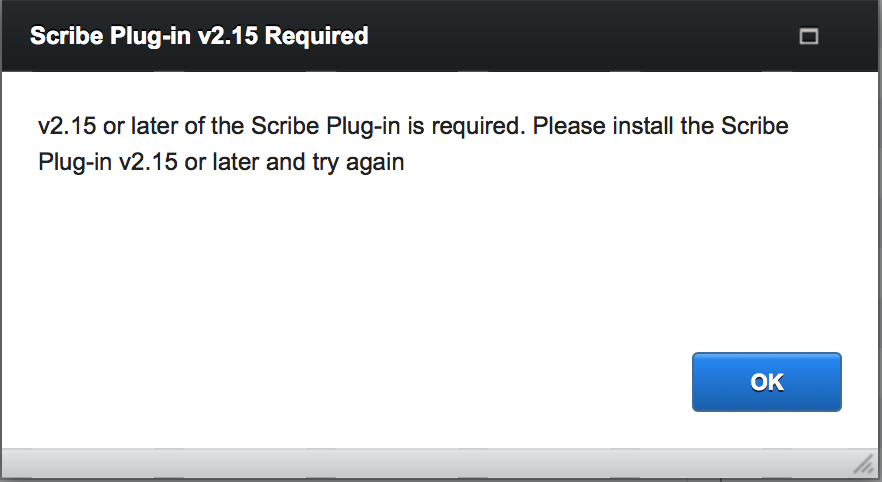Click the word 'Required' in the title
This screenshot has width=882, height=482.
pos(317,36)
